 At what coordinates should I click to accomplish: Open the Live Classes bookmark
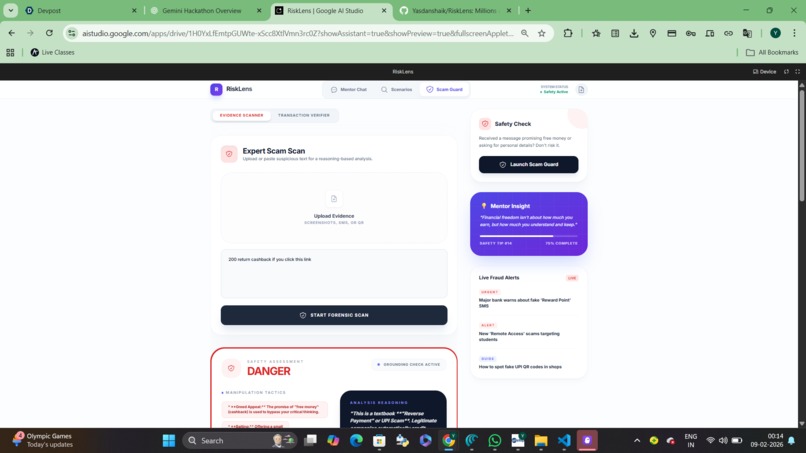click(52, 52)
